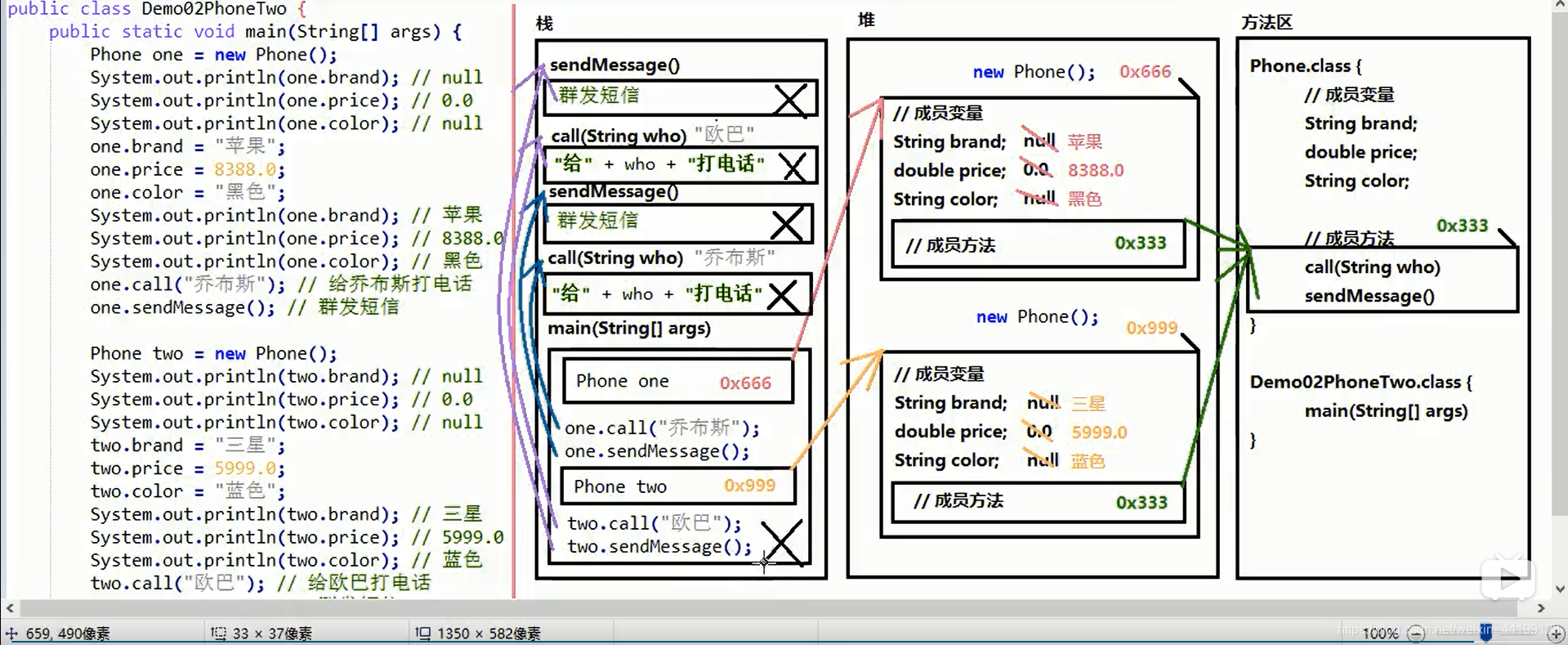Click the code line two.brand = "三星";
This screenshot has height=645, width=1568.
(x=188, y=446)
